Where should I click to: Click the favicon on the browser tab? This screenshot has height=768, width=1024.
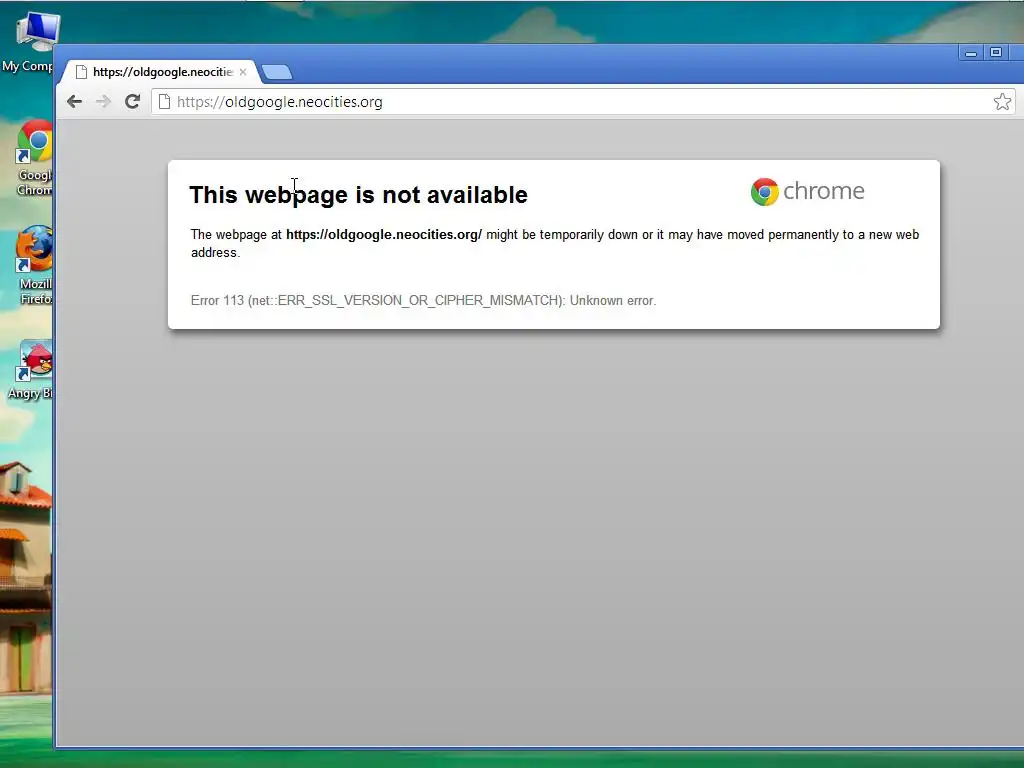click(81, 72)
